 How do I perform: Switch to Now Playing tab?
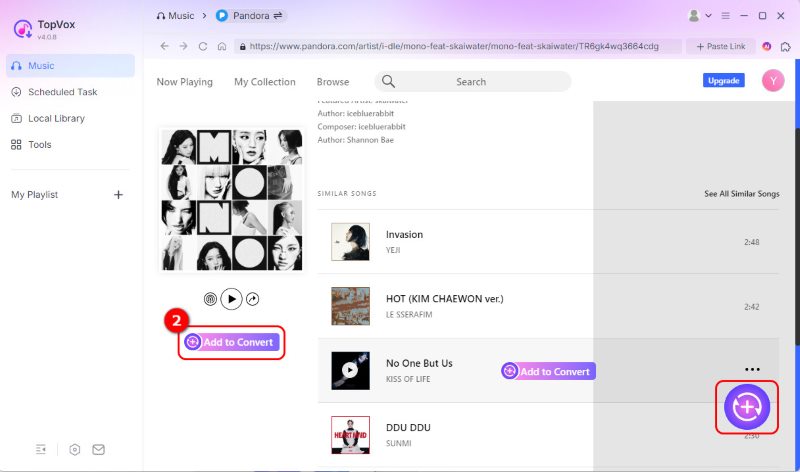(184, 82)
